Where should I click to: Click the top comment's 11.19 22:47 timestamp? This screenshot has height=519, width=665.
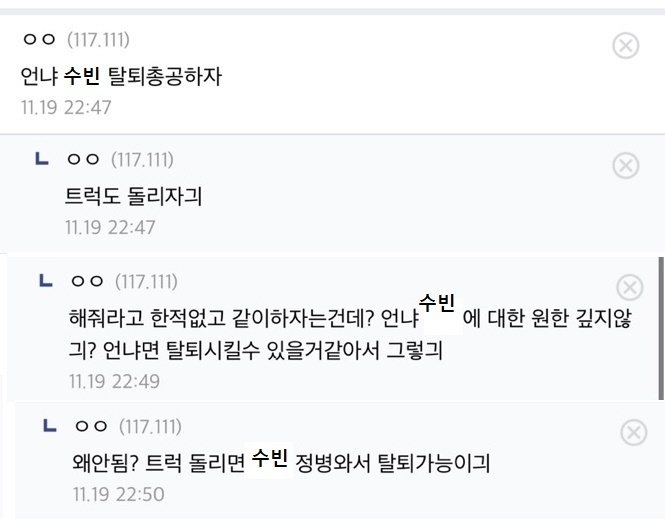(x=66, y=107)
